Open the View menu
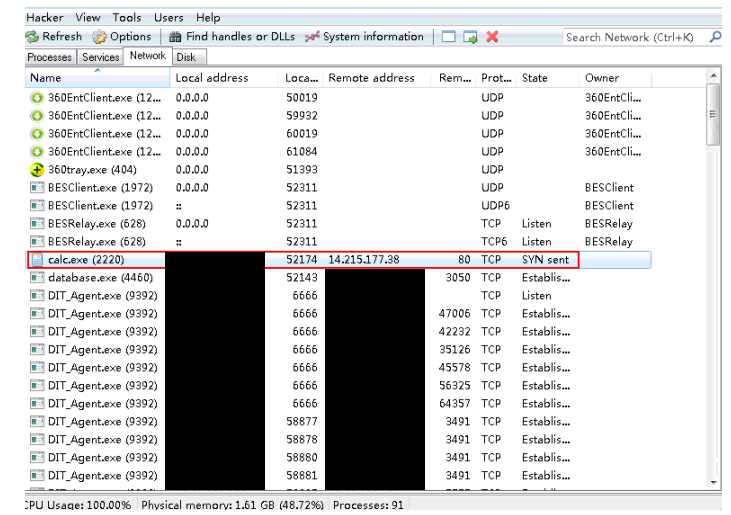Viewport: 731px width, 515px height. (88, 18)
